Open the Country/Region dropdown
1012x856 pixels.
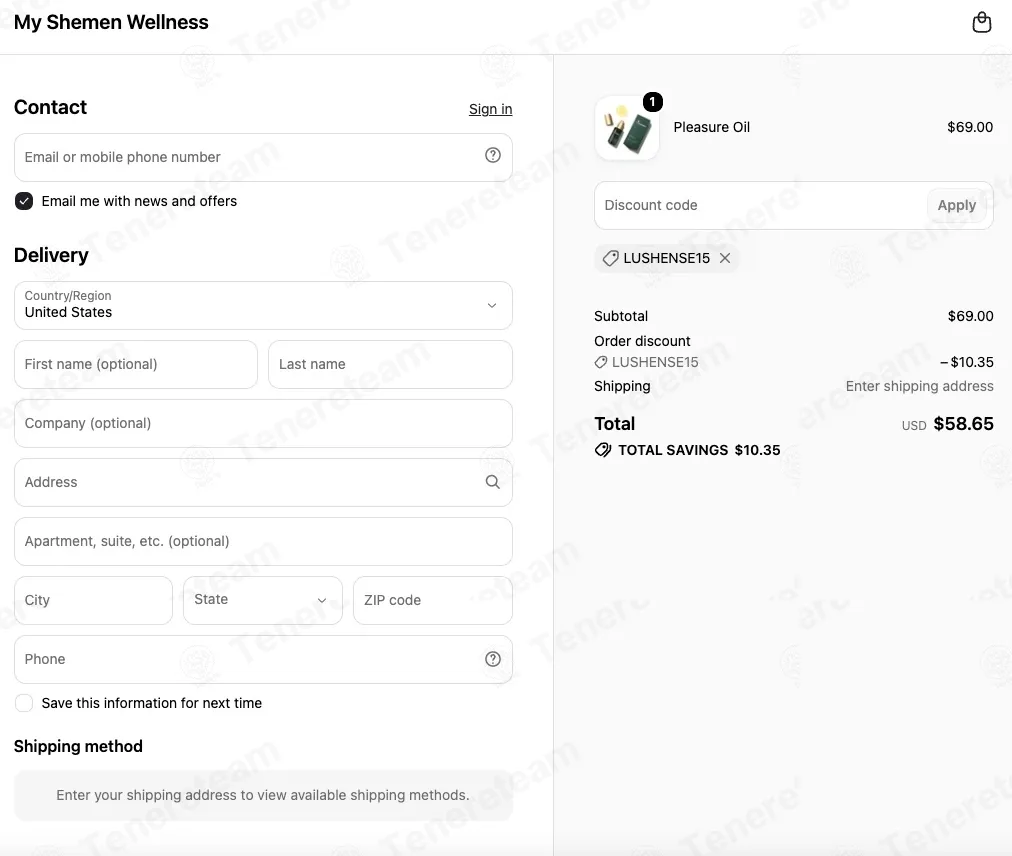(263, 305)
